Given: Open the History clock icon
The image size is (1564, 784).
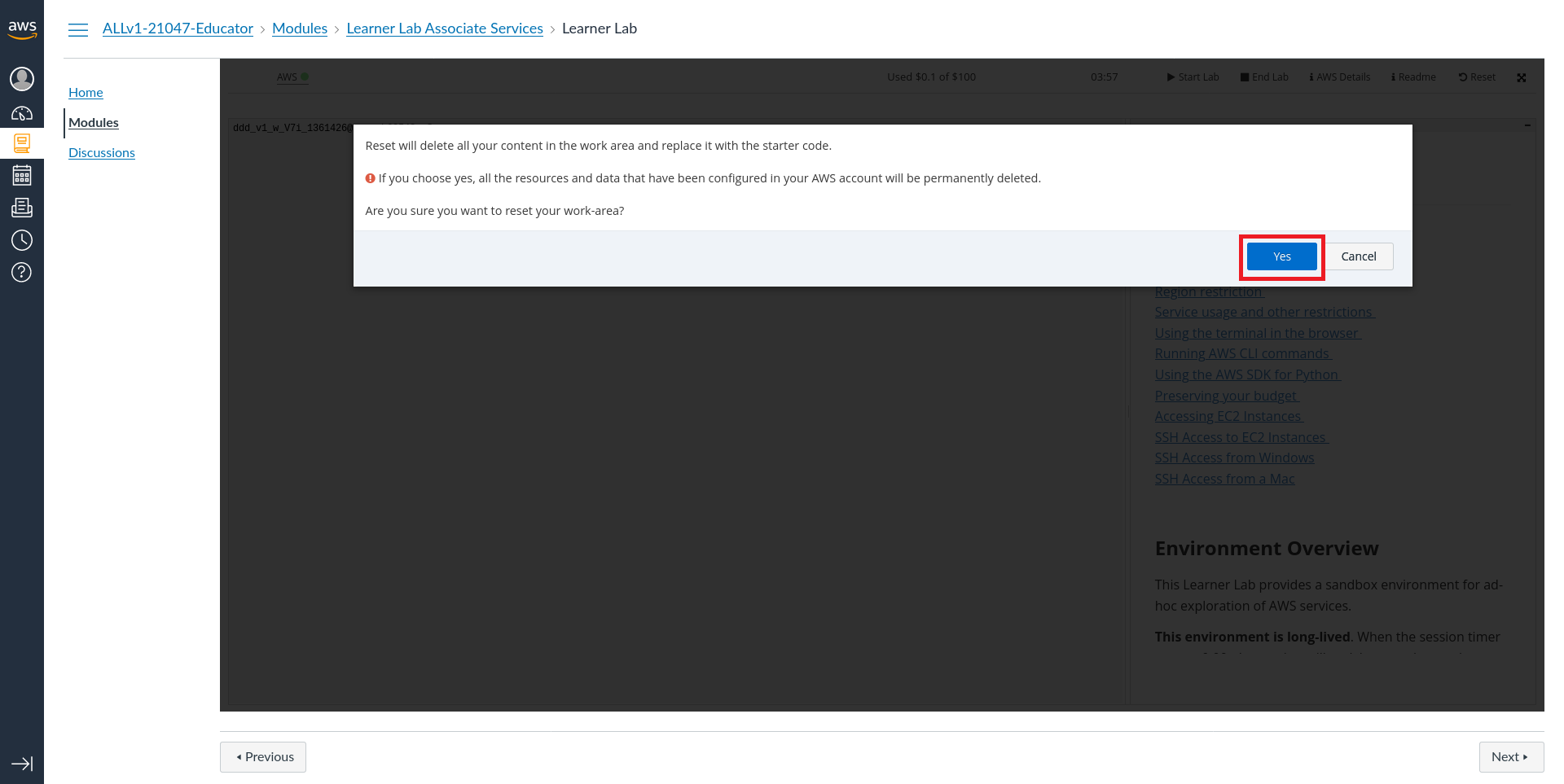Looking at the screenshot, I should [22, 240].
